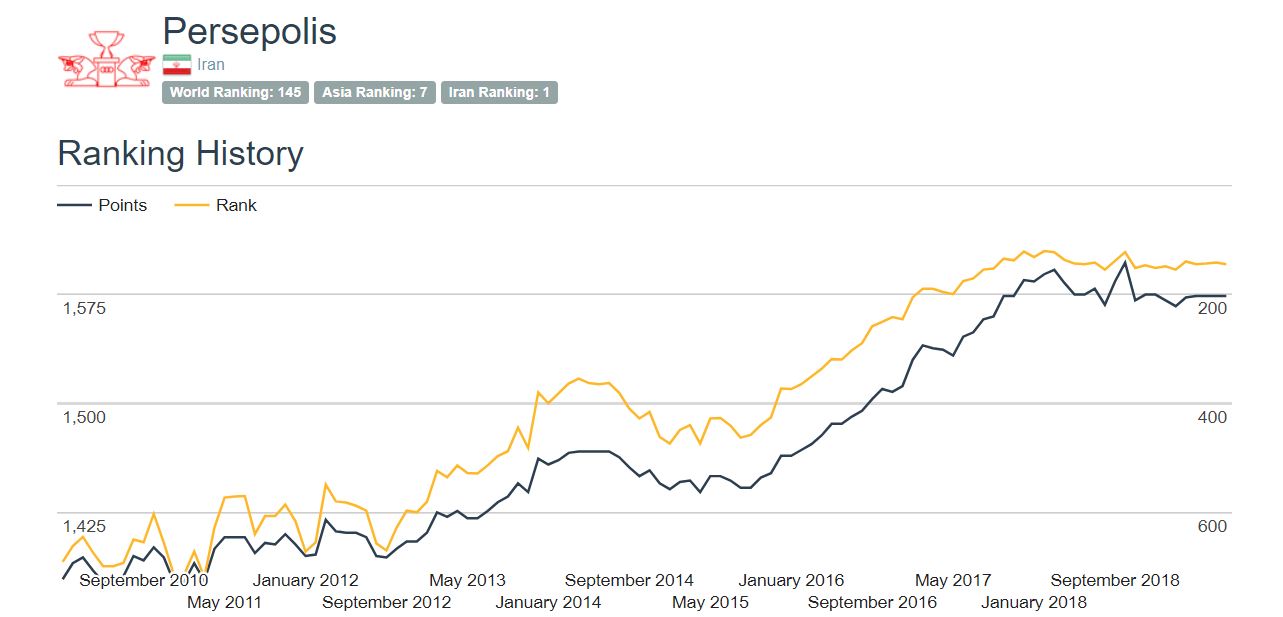Click the September 2012 axis label

pyautogui.click(x=386, y=602)
